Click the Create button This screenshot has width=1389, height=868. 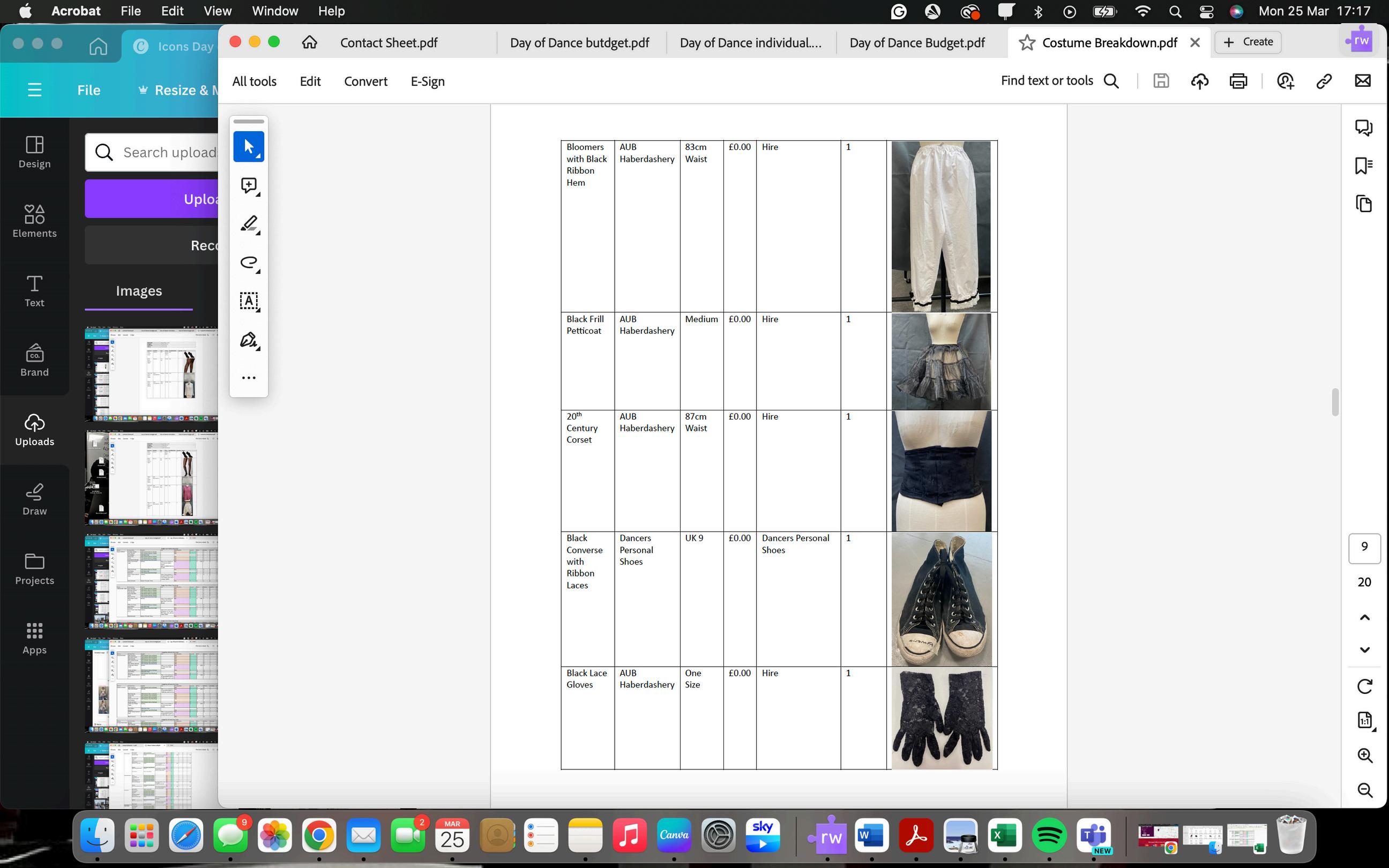click(1248, 42)
